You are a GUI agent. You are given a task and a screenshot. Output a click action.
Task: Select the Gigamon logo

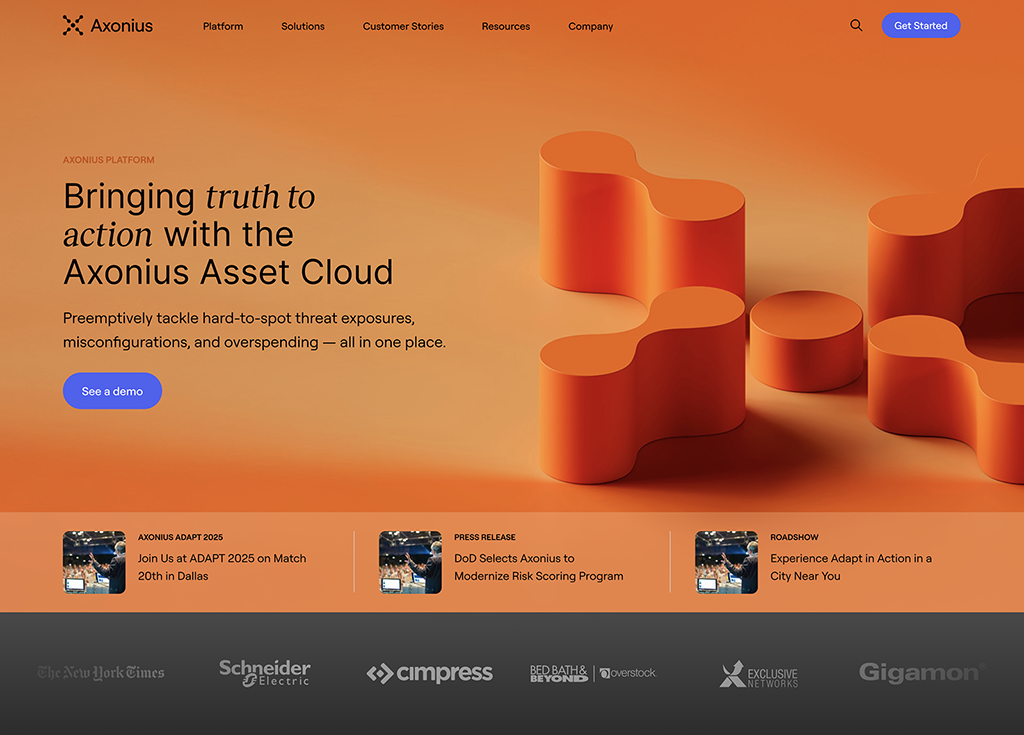pyautogui.click(x=921, y=673)
